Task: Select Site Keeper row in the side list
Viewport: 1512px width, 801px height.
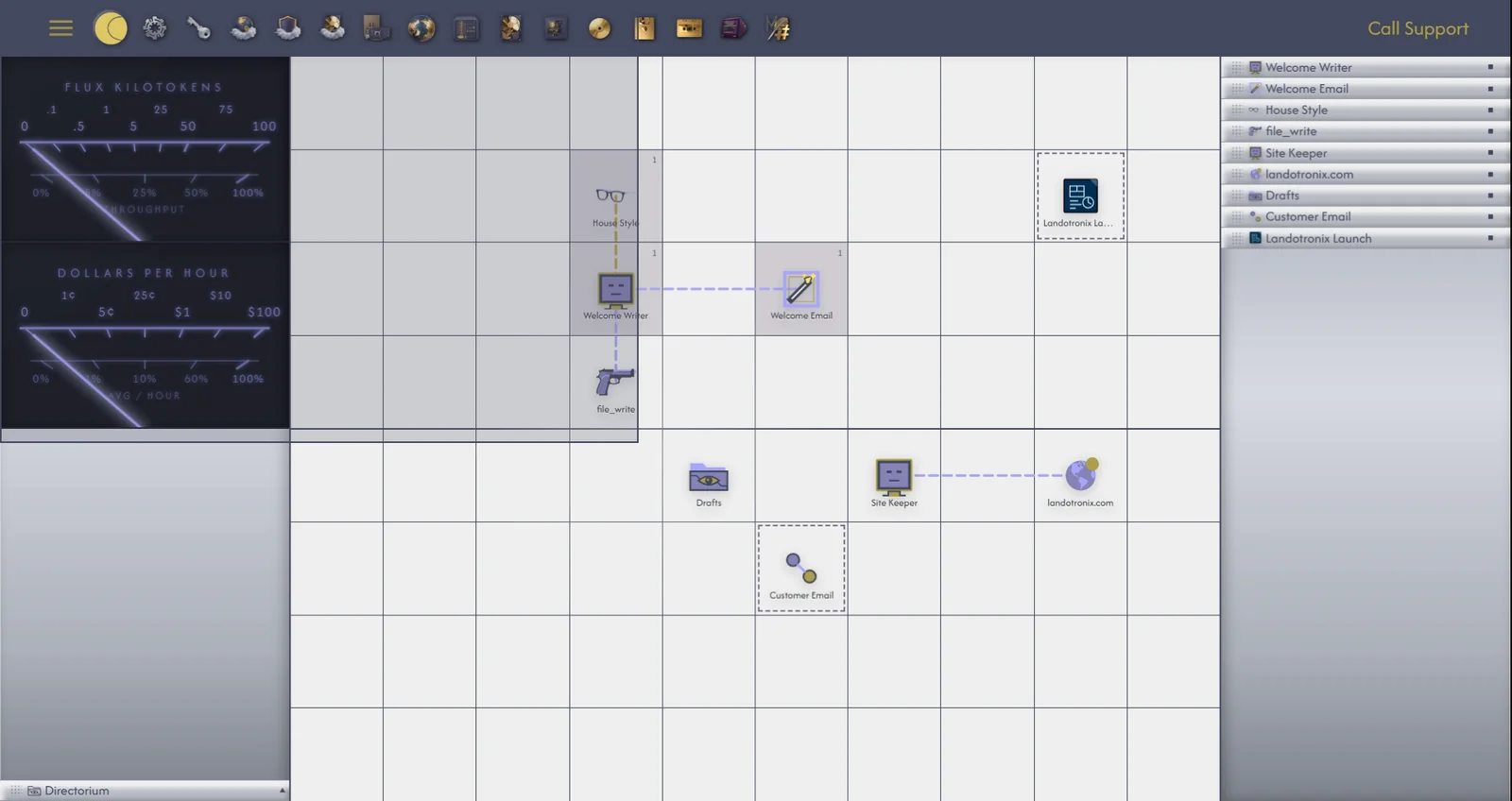Action: [1365, 153]
